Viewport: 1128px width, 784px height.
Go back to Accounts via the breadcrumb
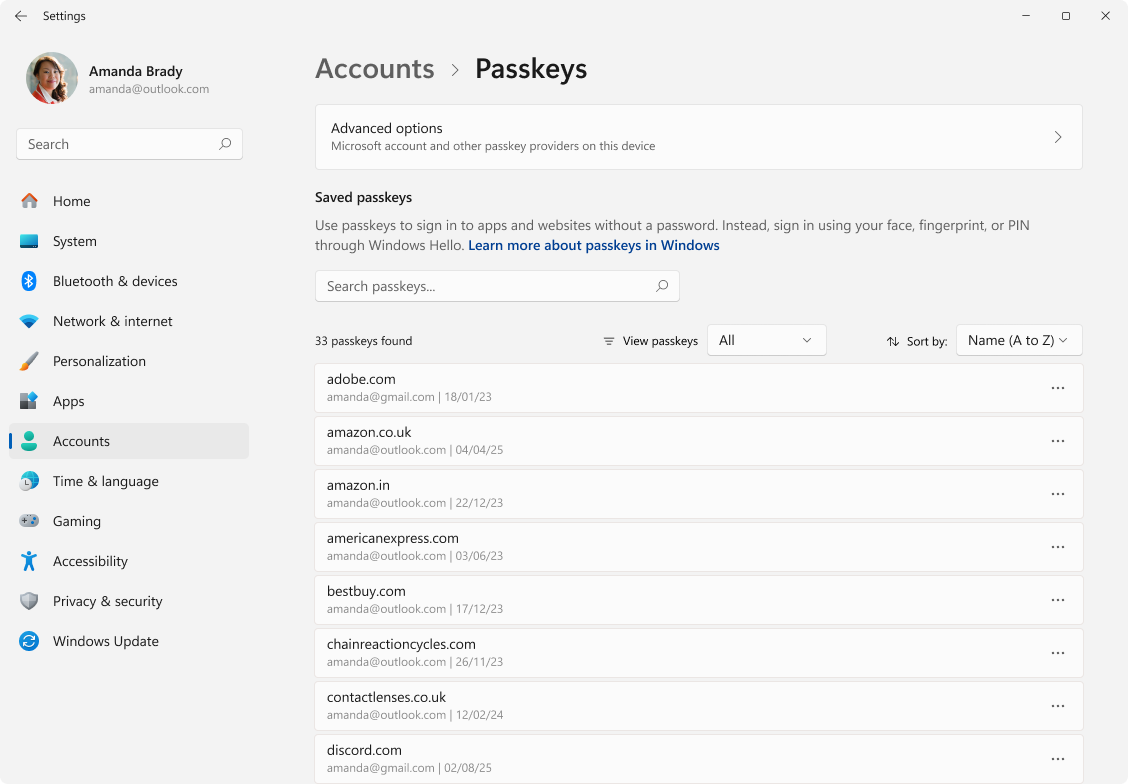pyautogui.click(x=374, y=68)
